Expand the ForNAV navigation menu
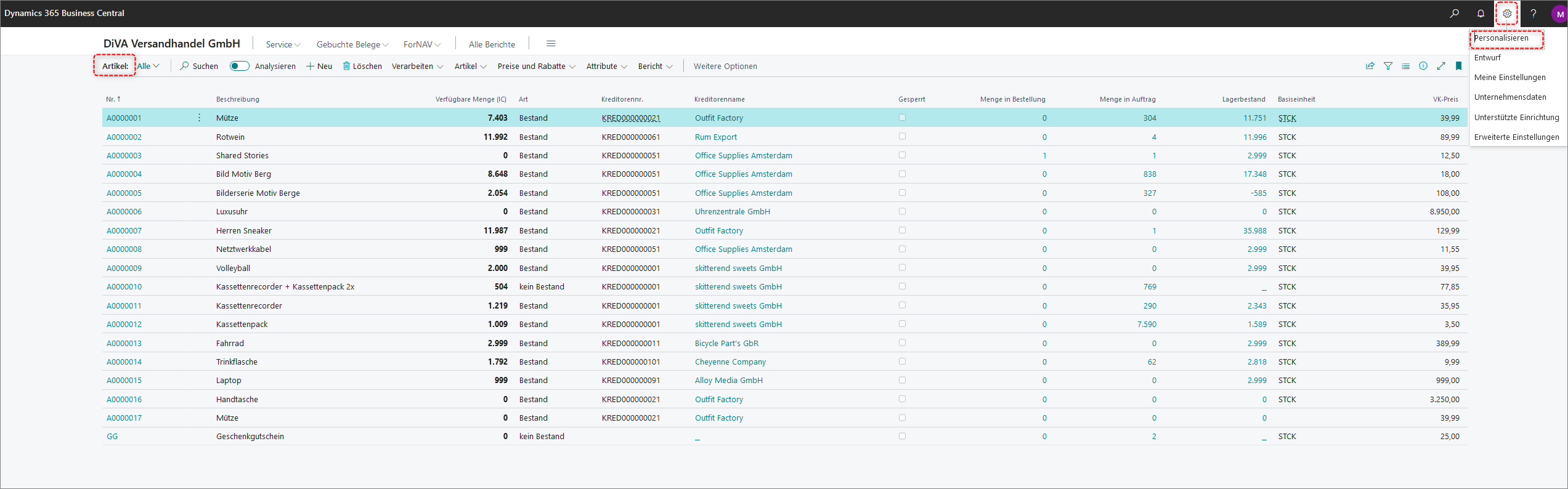This screenshot has width=1568, height=489. coord(422,44)
